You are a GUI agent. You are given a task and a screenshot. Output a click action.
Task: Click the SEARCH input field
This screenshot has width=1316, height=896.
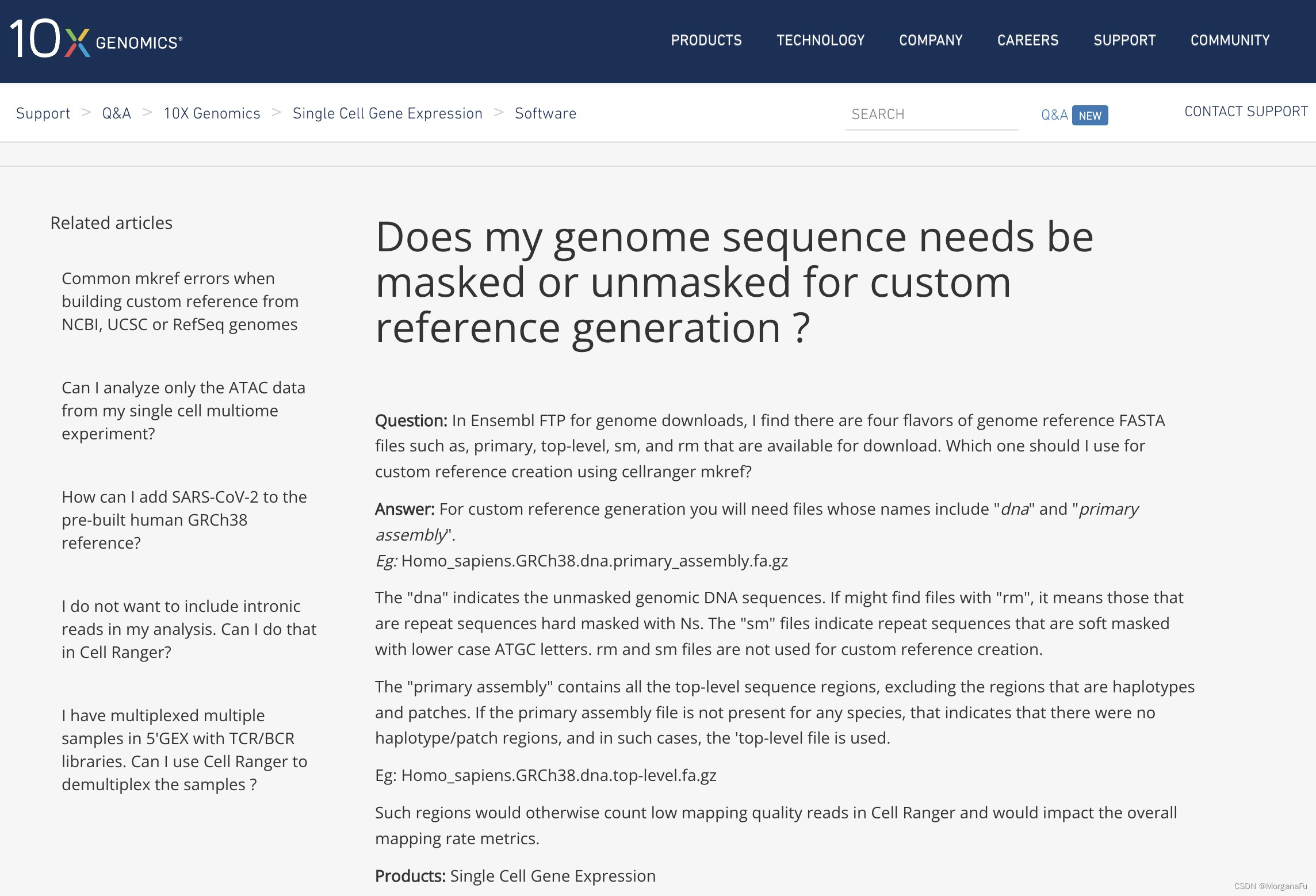[x=931, y=114]
